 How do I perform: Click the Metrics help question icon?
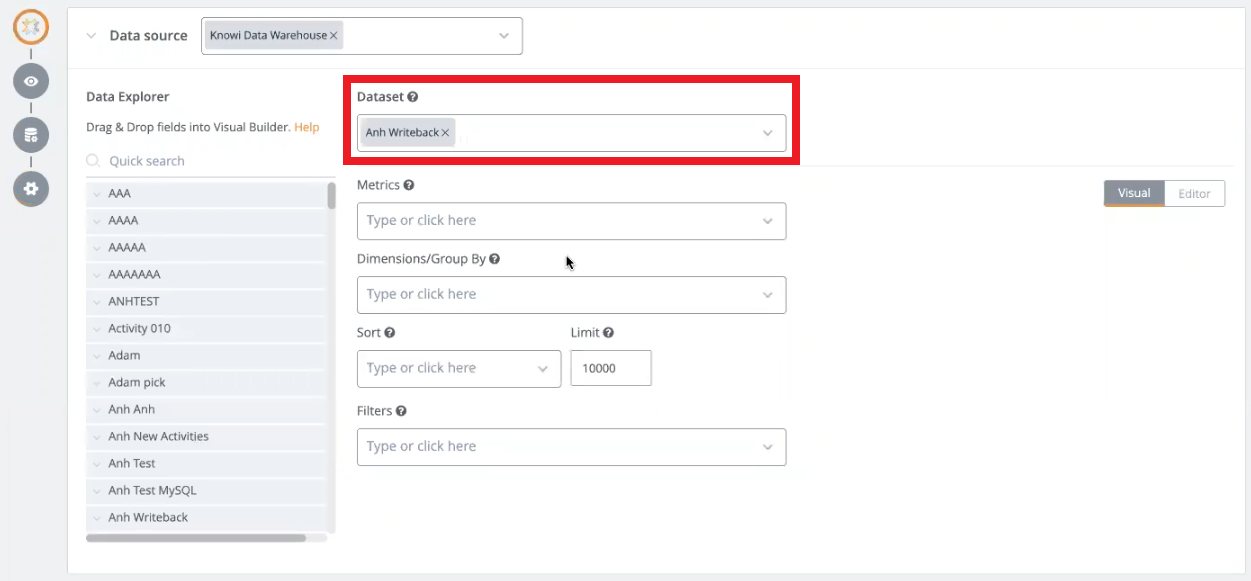click(x=409, y=185)
